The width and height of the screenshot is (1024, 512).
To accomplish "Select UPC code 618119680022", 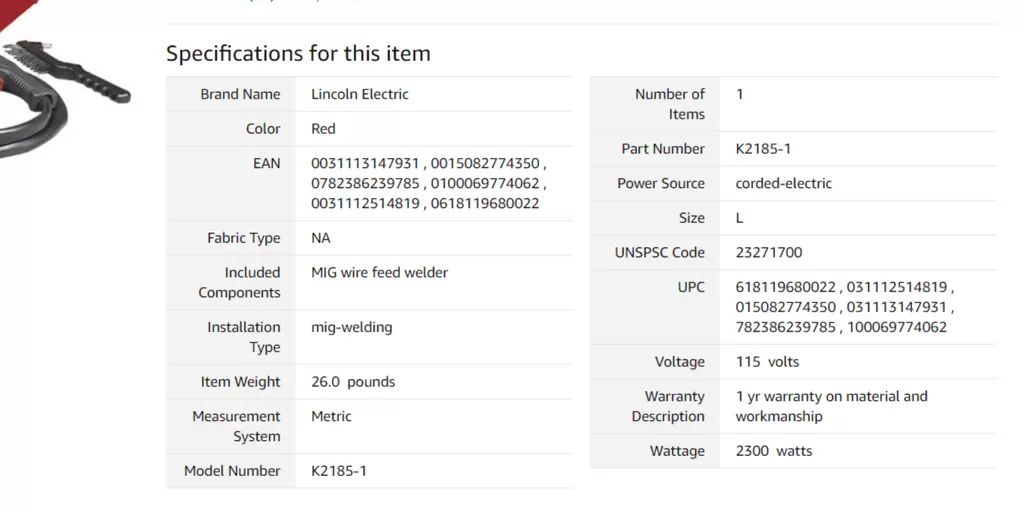I will (x=785, y=287).
